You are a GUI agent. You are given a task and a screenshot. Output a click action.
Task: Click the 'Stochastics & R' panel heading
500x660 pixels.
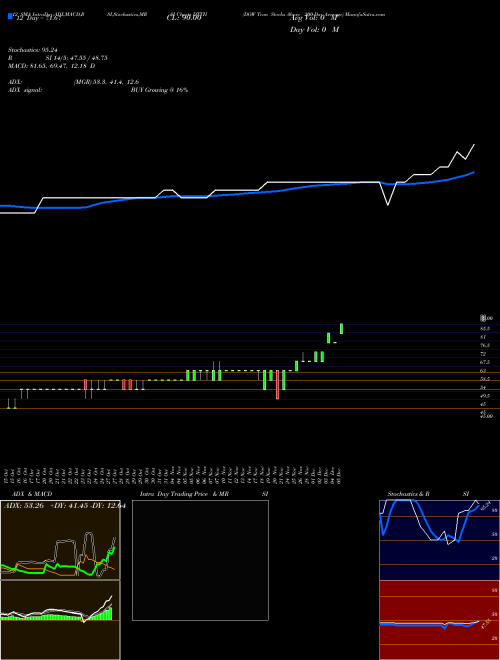click(x=409, y=494)
